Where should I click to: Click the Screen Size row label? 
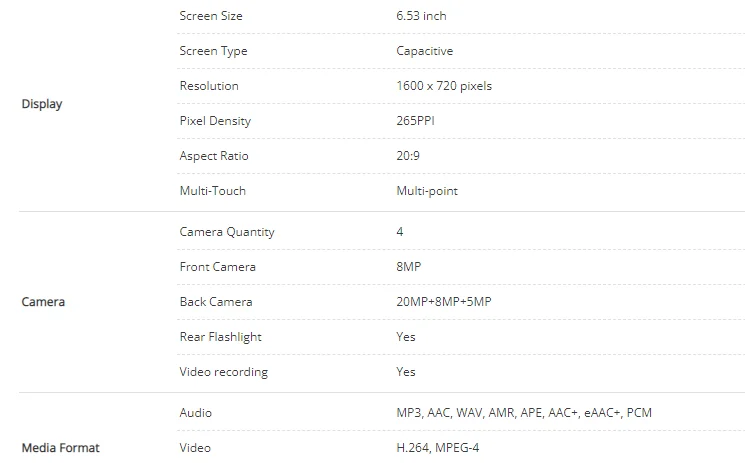click(x=210, y=16)
